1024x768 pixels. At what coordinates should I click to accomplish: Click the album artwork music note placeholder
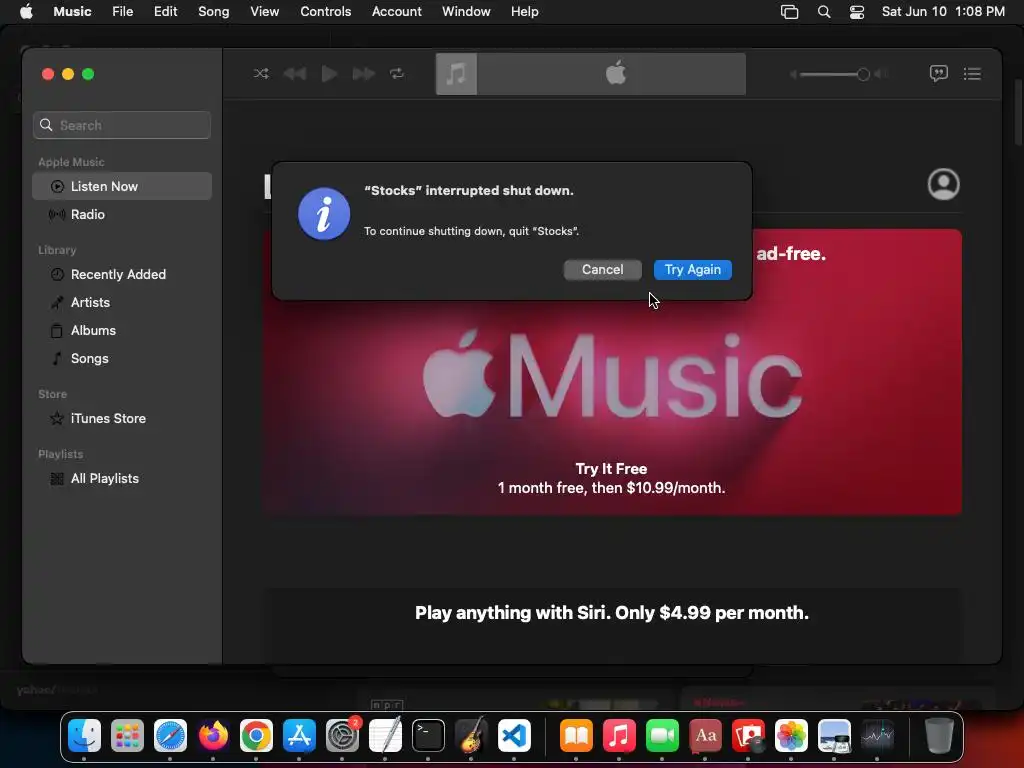[456, 74]
